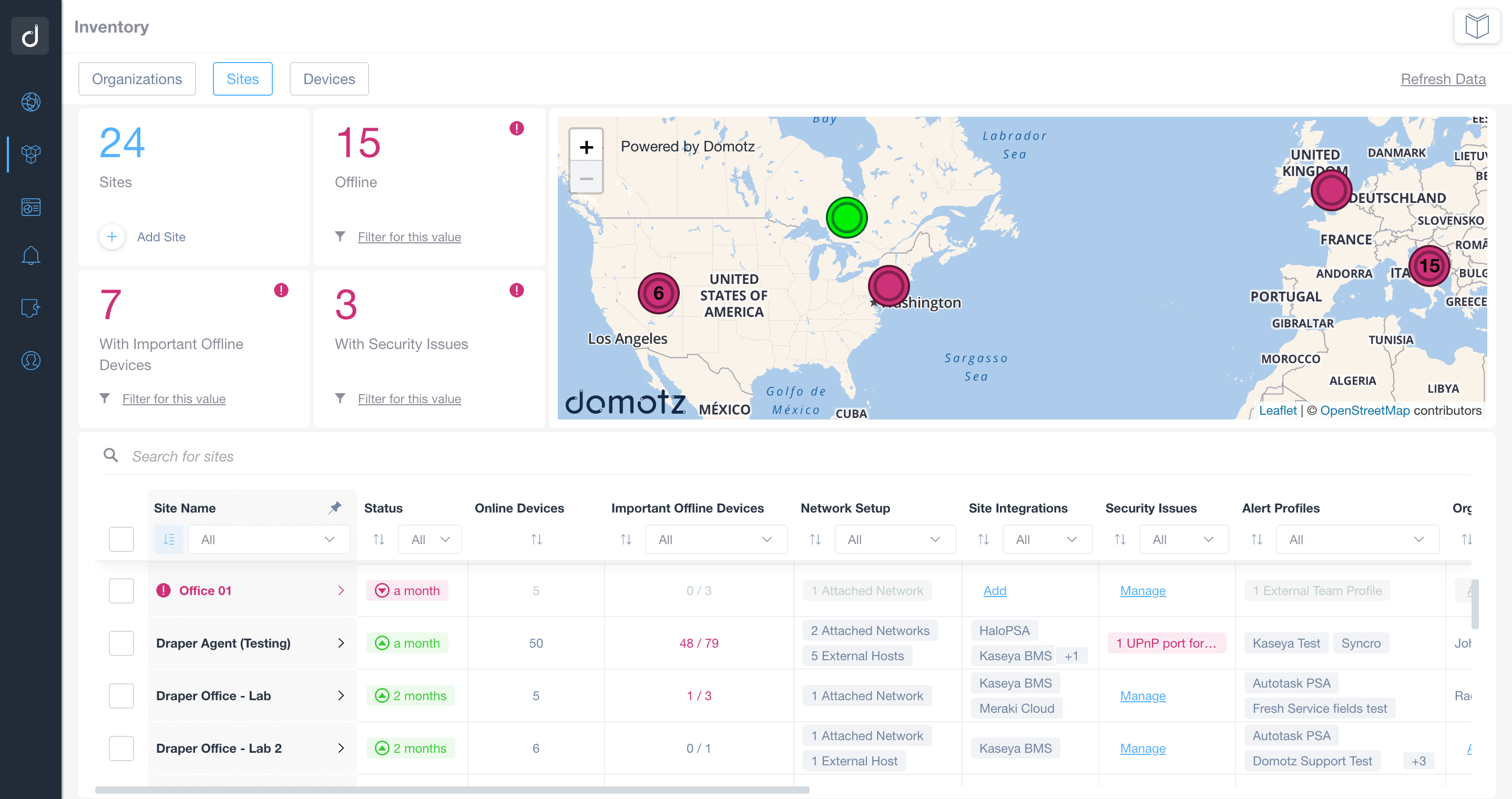Open the documentation book icon at top right
The image size is (1512, 799).
[x=1477, y=25]
